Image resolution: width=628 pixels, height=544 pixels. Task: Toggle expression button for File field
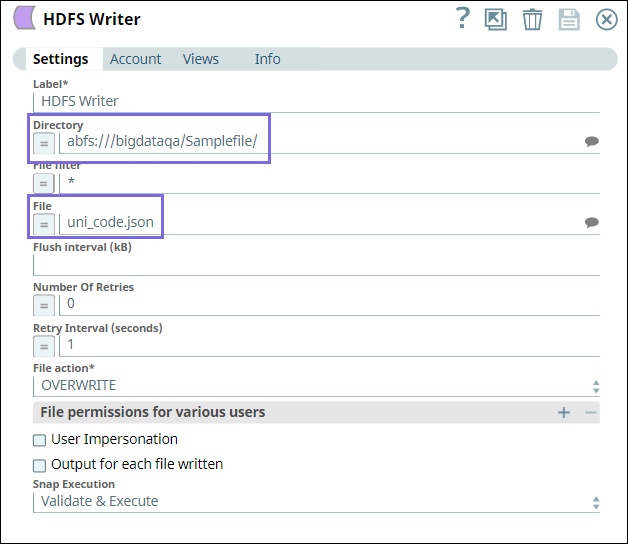point(44,223)
